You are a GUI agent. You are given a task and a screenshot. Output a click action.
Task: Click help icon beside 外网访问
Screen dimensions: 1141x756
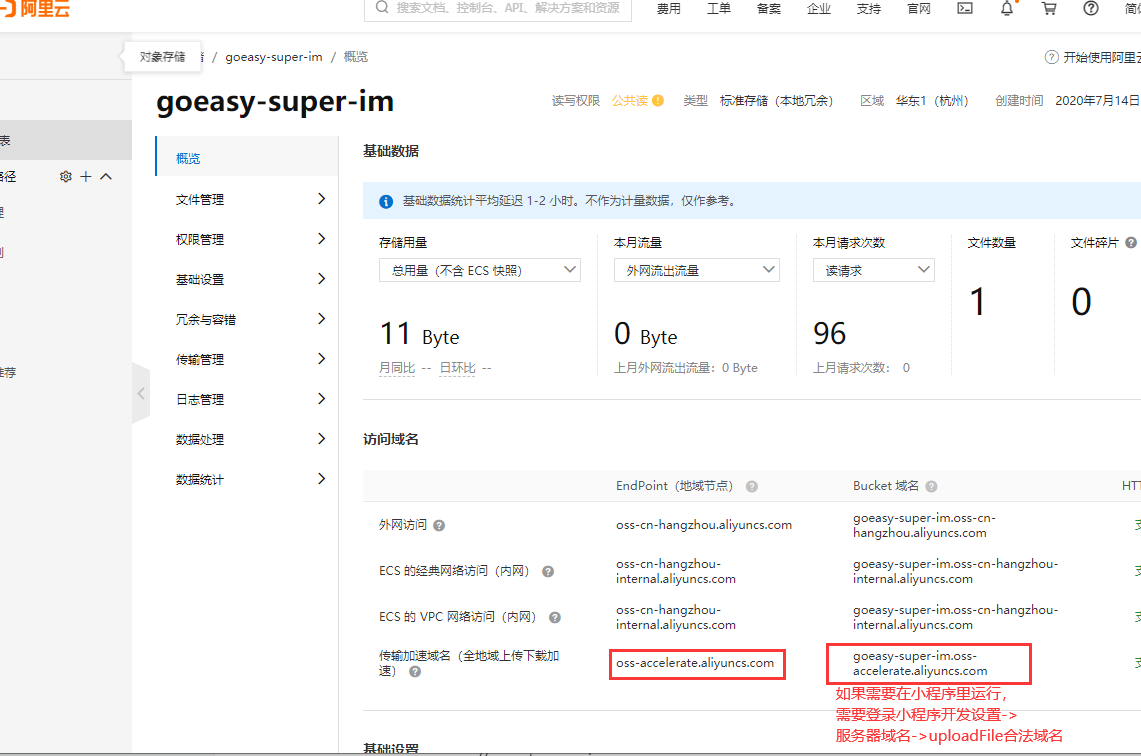click(x=439, y=525)
